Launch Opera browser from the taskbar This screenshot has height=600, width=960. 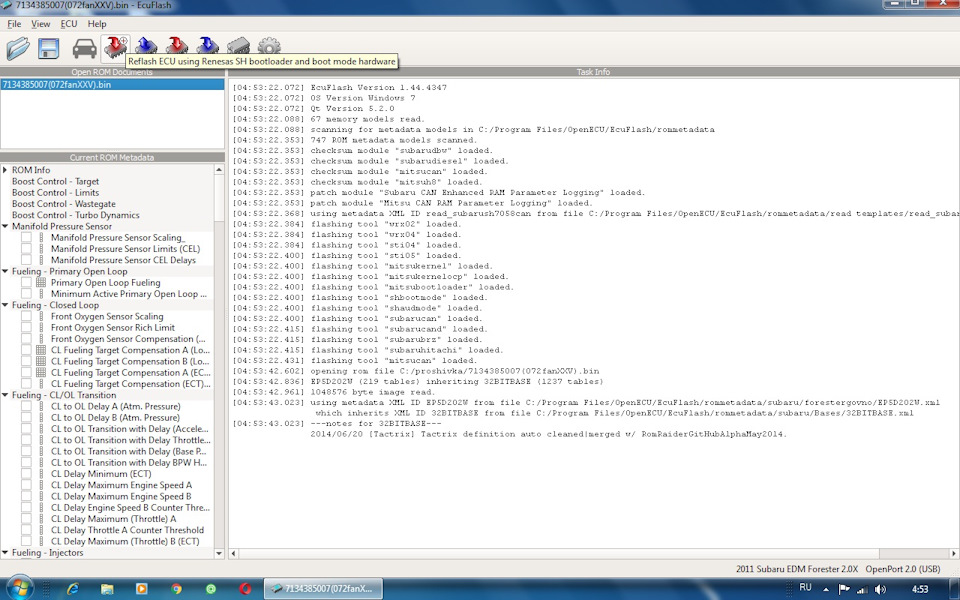point(245,589)
